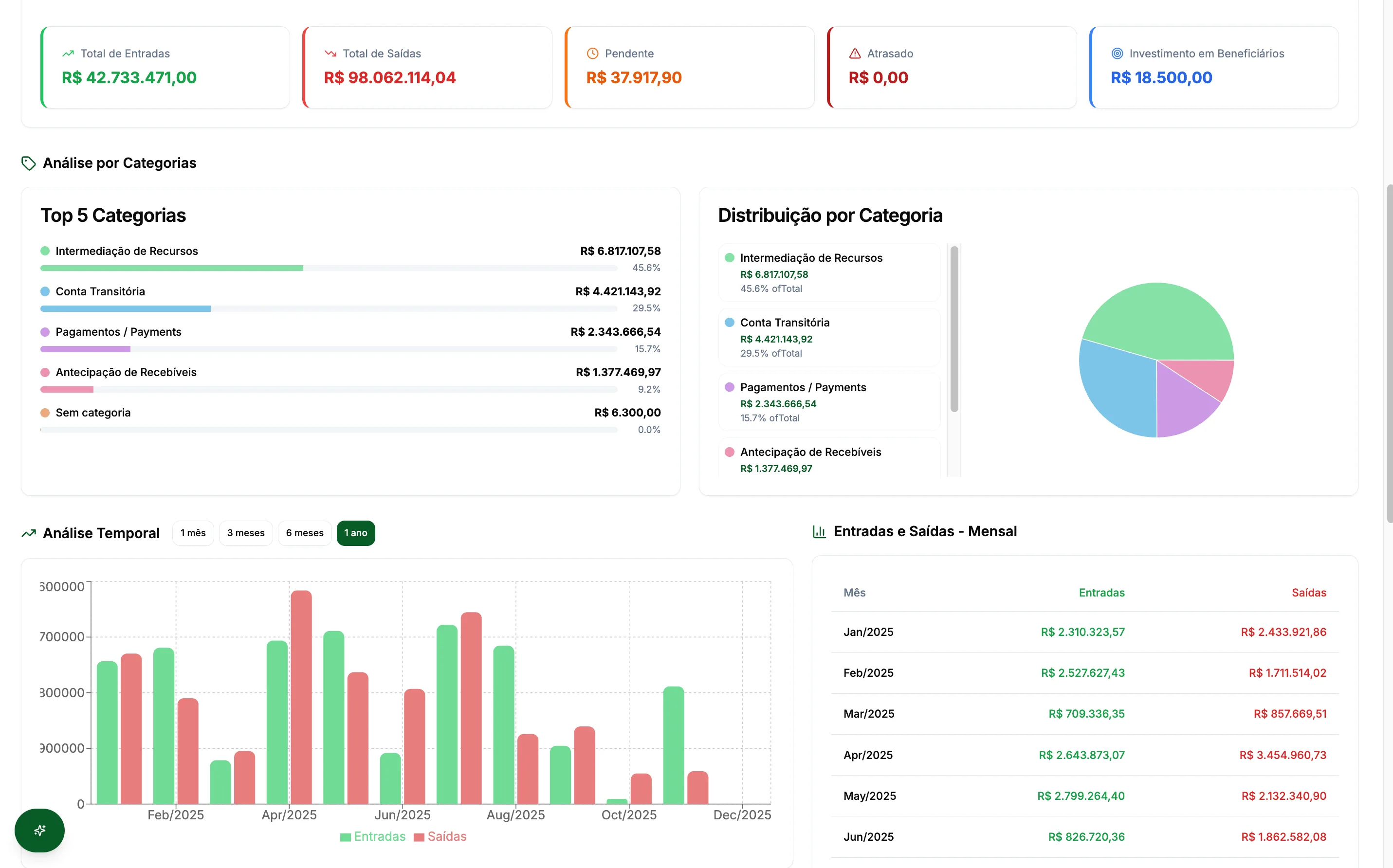The image size is (1393, 868).
Task: Click the Total de Saídas summary card
Action: tap(427, 67)
